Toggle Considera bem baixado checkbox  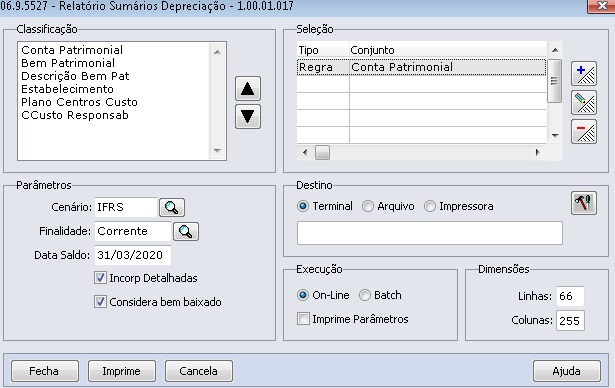[x=100, y=302]
